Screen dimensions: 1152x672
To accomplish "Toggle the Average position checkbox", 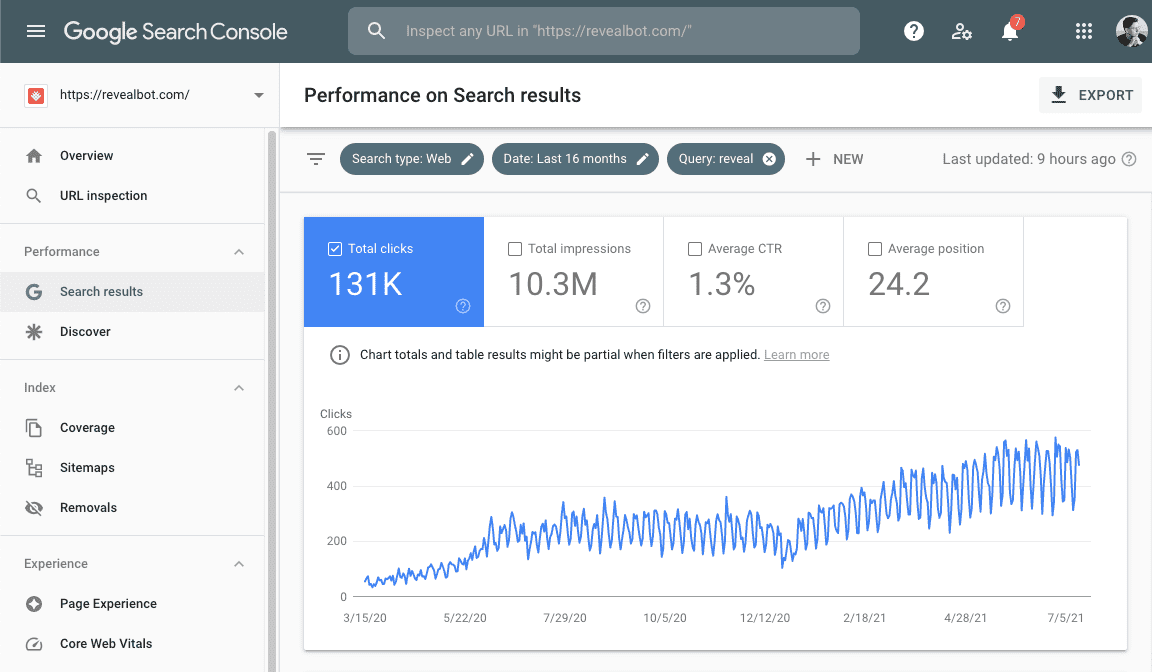I will click(x=875, y=249).
